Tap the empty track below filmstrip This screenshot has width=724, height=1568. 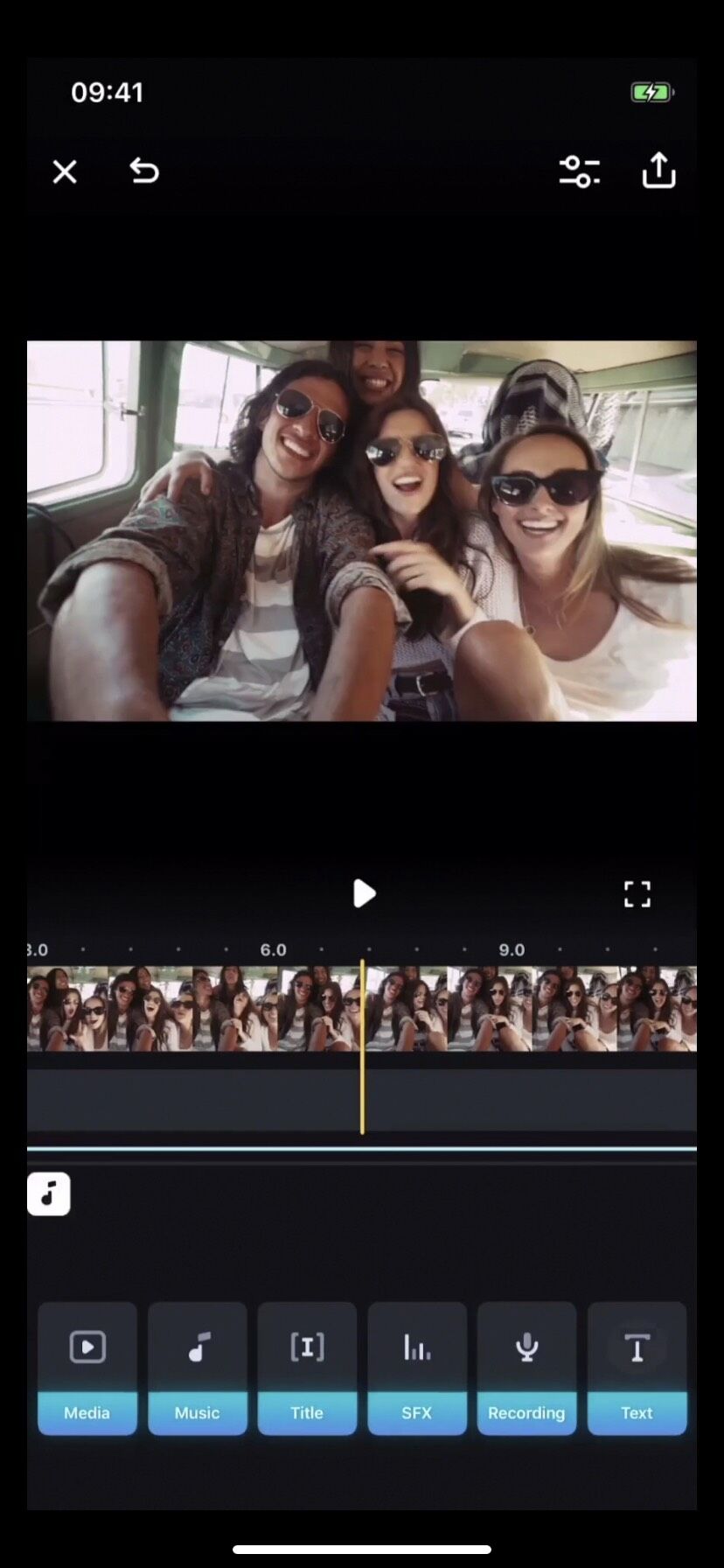tap(362, 1100)
